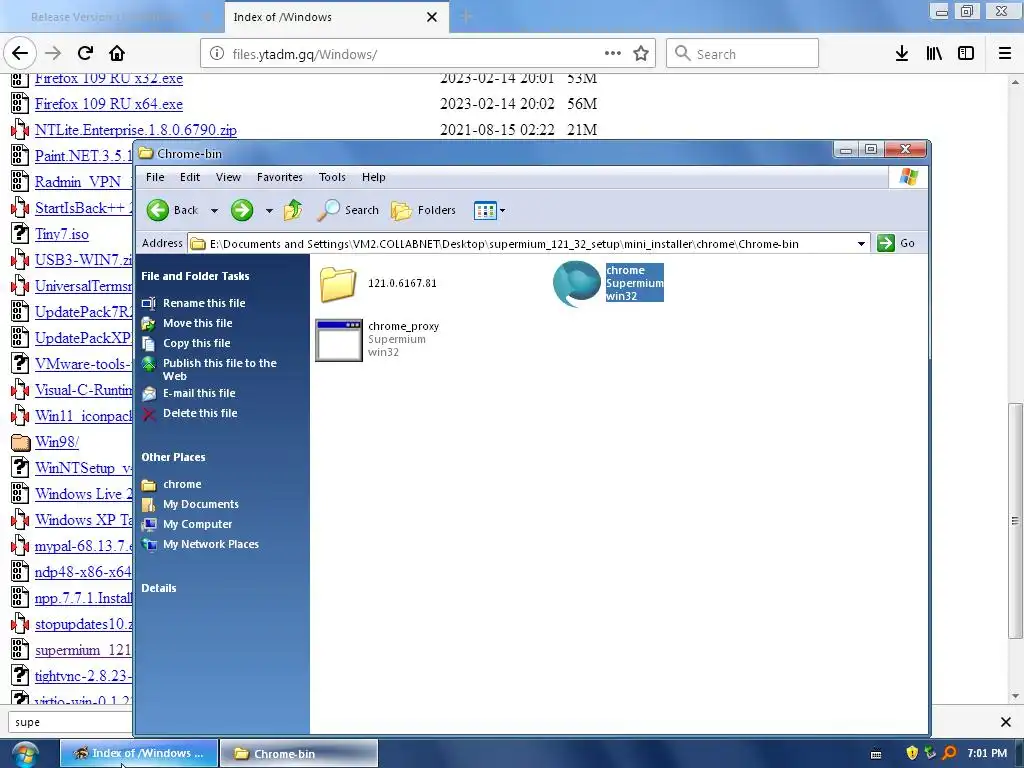The width and height of the screenshot is (1024, 768).
Task: Click the Firefox page vertical scrollbar
Action: [1015, 520]
